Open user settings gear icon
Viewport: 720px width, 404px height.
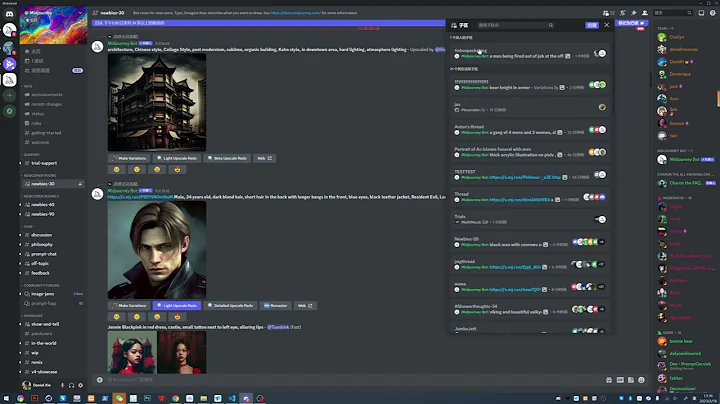pos(80,385)
